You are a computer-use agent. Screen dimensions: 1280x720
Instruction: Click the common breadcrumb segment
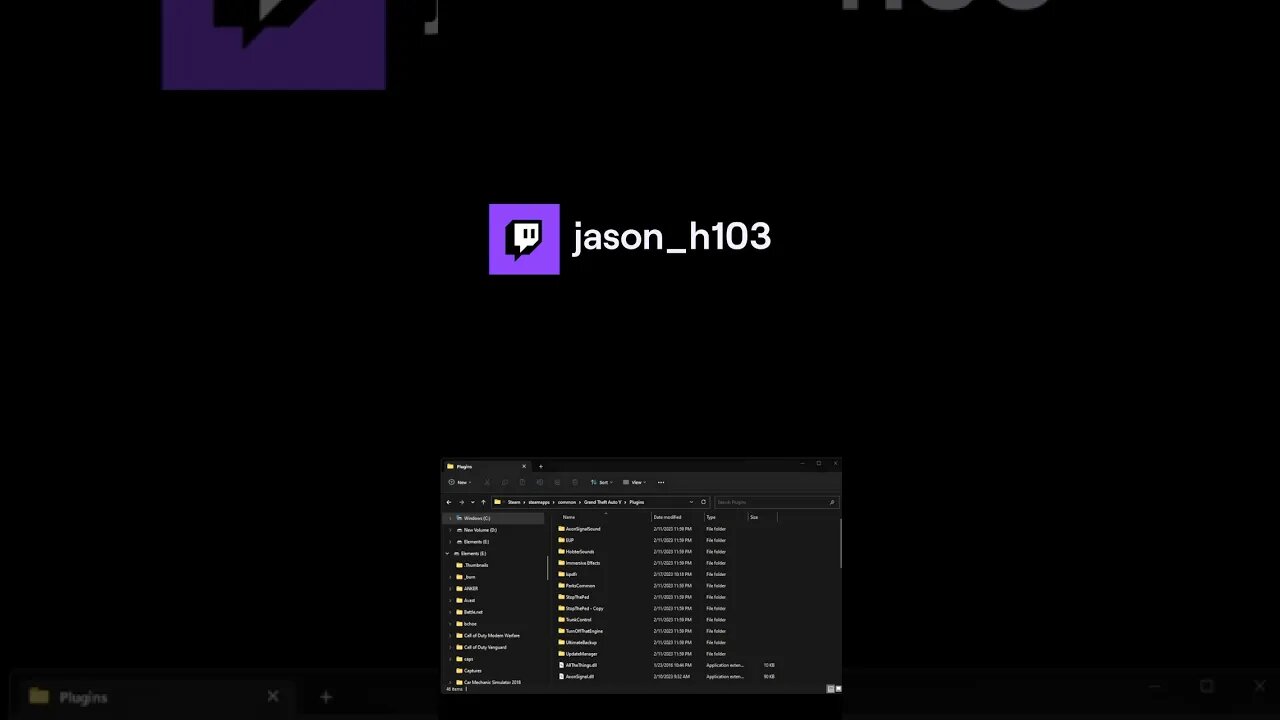click(x=567, y=502)
